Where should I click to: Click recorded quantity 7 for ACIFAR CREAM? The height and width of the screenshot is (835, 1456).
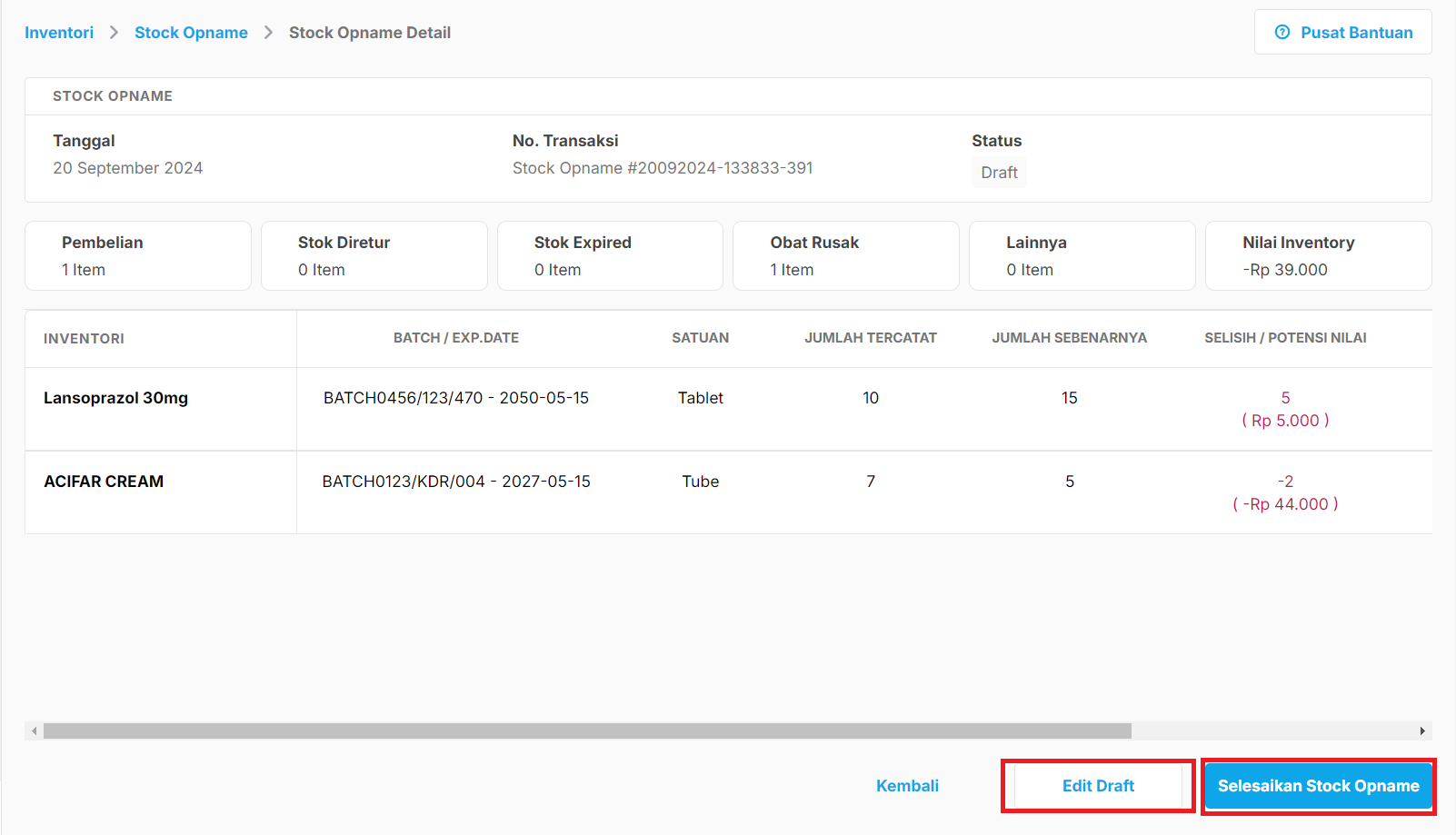coord(871,482)
